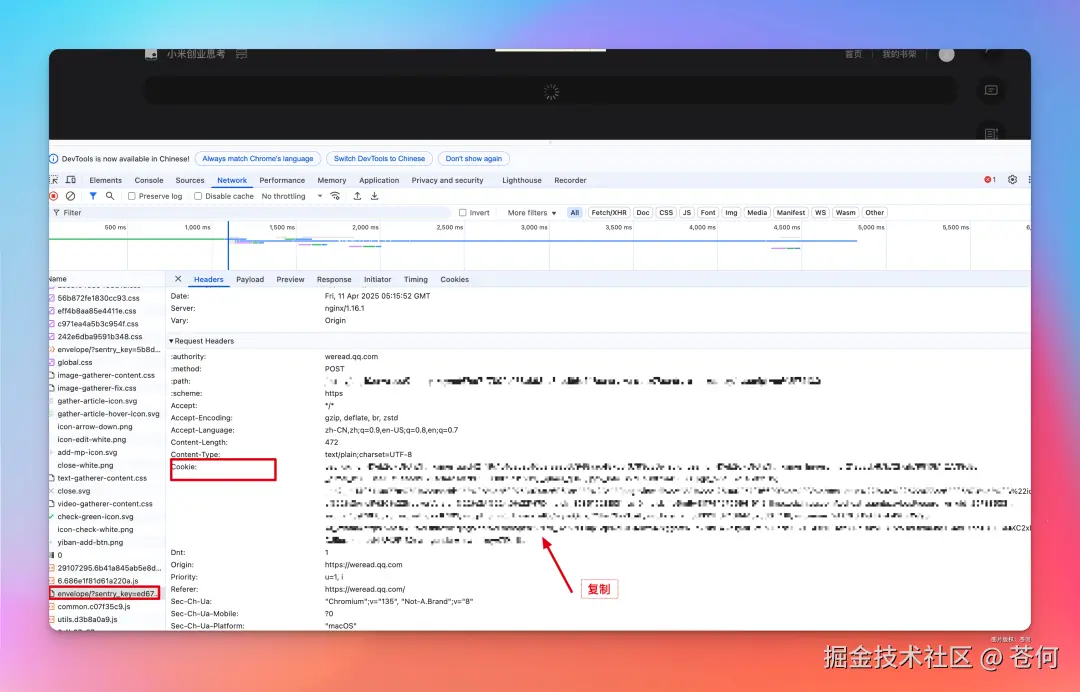Collapse the Request Headers section
The image size is (1080, 692).
[202, 341]
